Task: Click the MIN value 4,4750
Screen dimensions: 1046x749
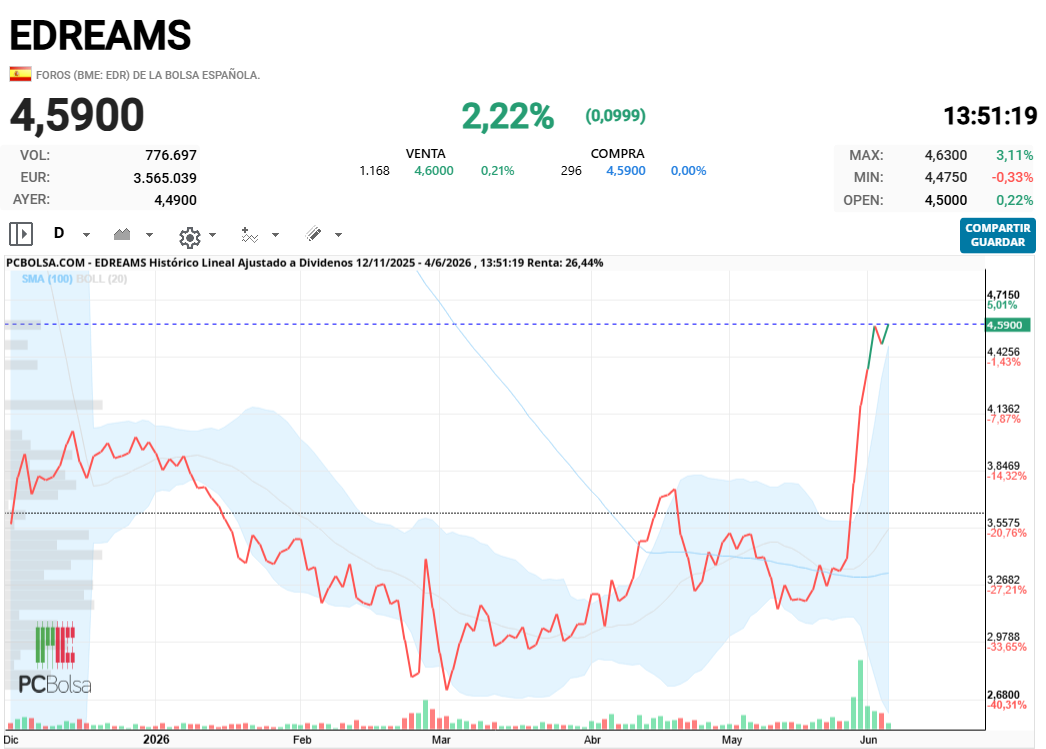Action: click(x=946, y=177)
